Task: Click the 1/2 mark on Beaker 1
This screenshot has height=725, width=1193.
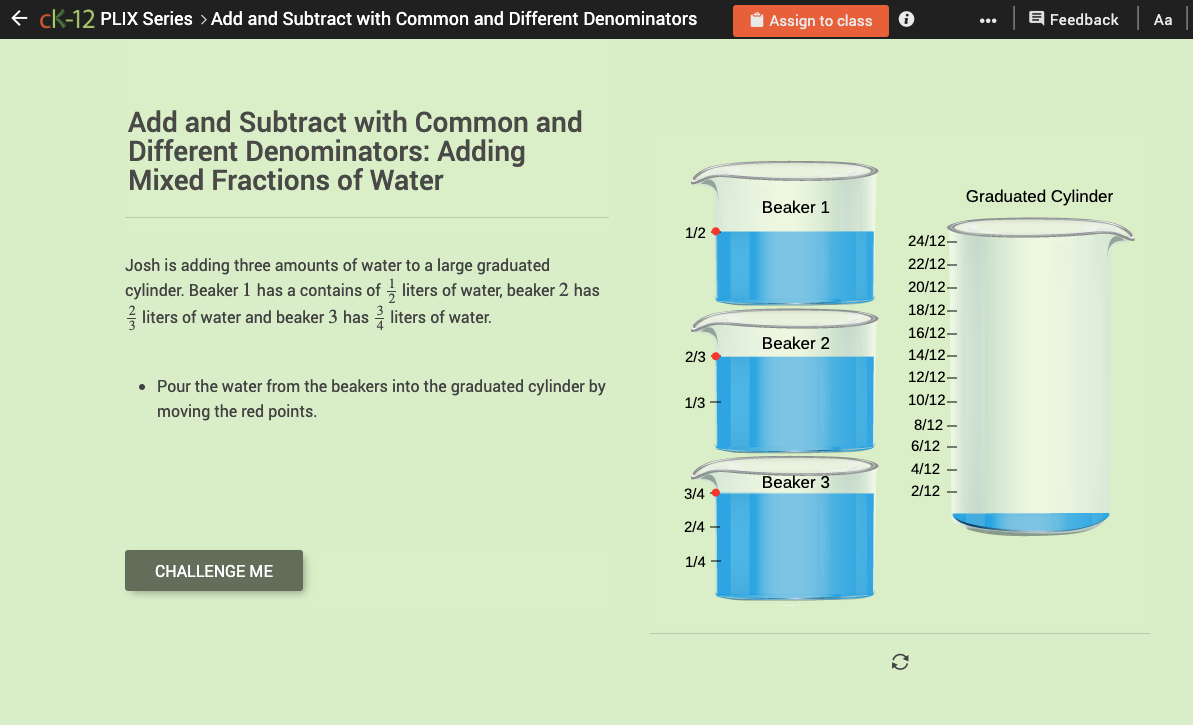Action: (693, 232)
